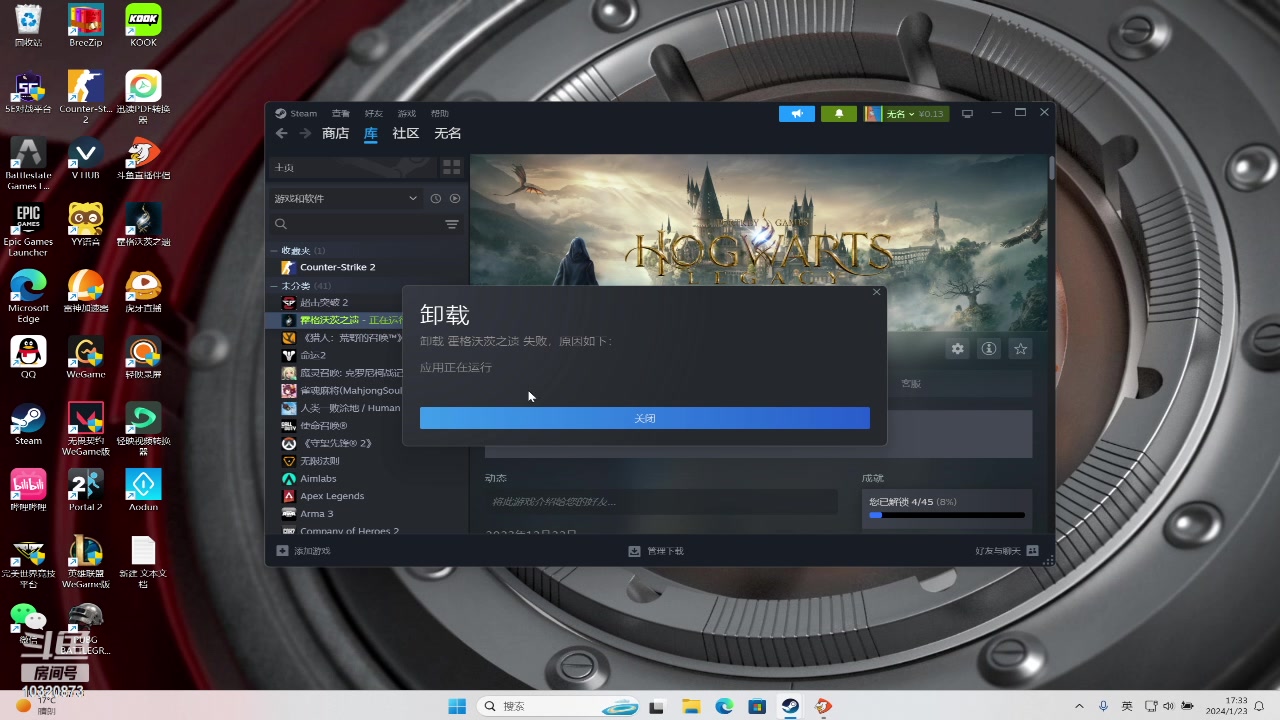Go back with the Steam back arrow
The image size is (1280, 720).
coord(281,134)
